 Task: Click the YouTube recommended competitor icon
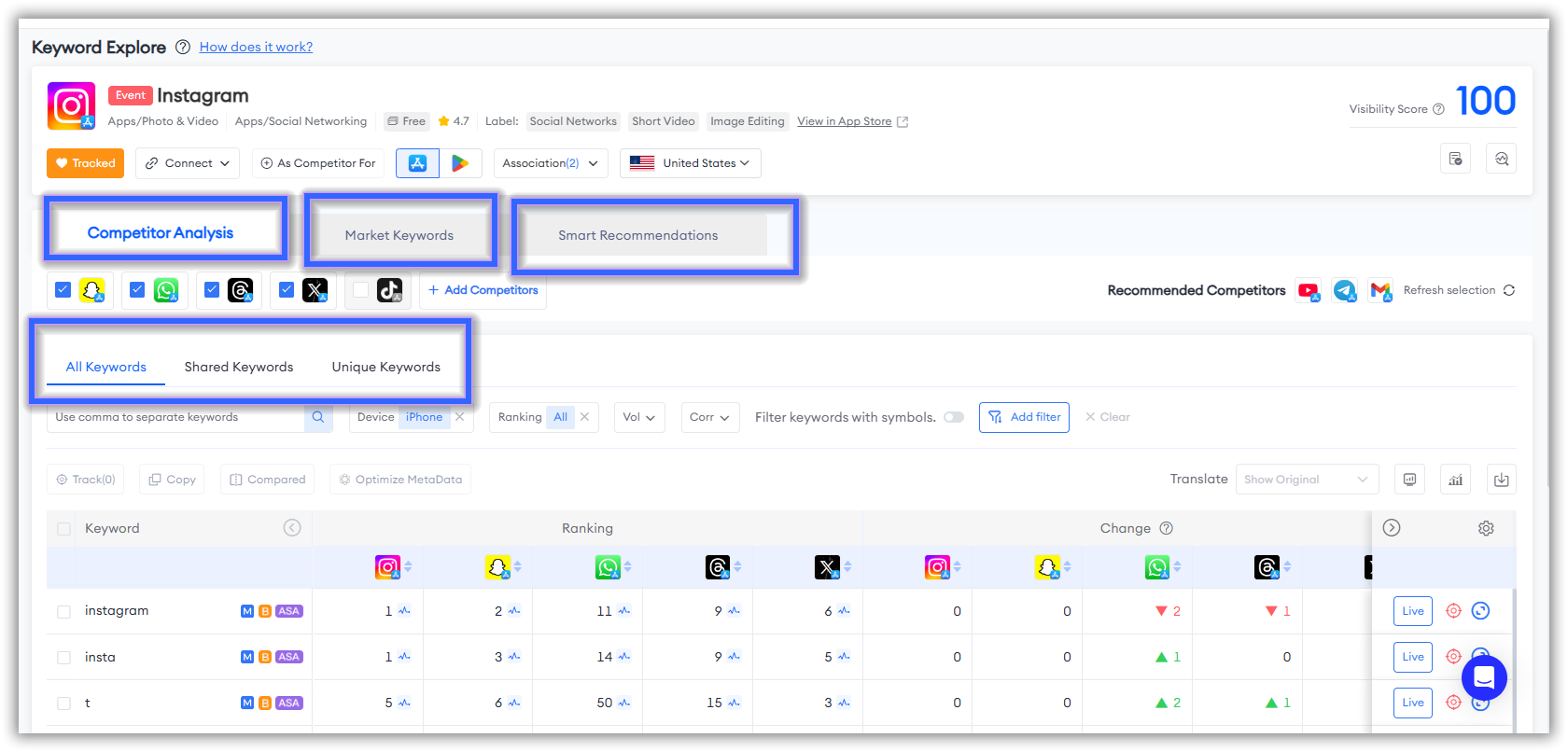click(x=1309, y=290)
